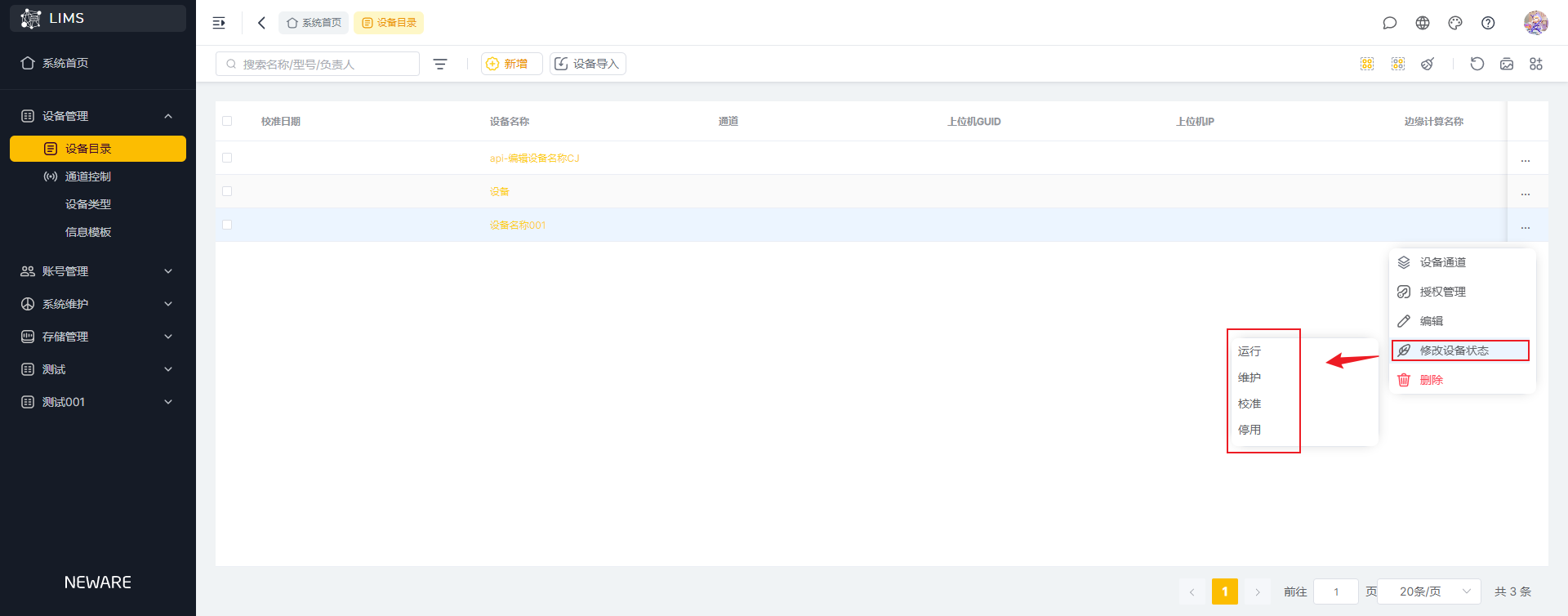Image resolution: width=1568 pixels, height=616 pixels.
Task: Click the 设备导入 button
Action: pos(588,64)
